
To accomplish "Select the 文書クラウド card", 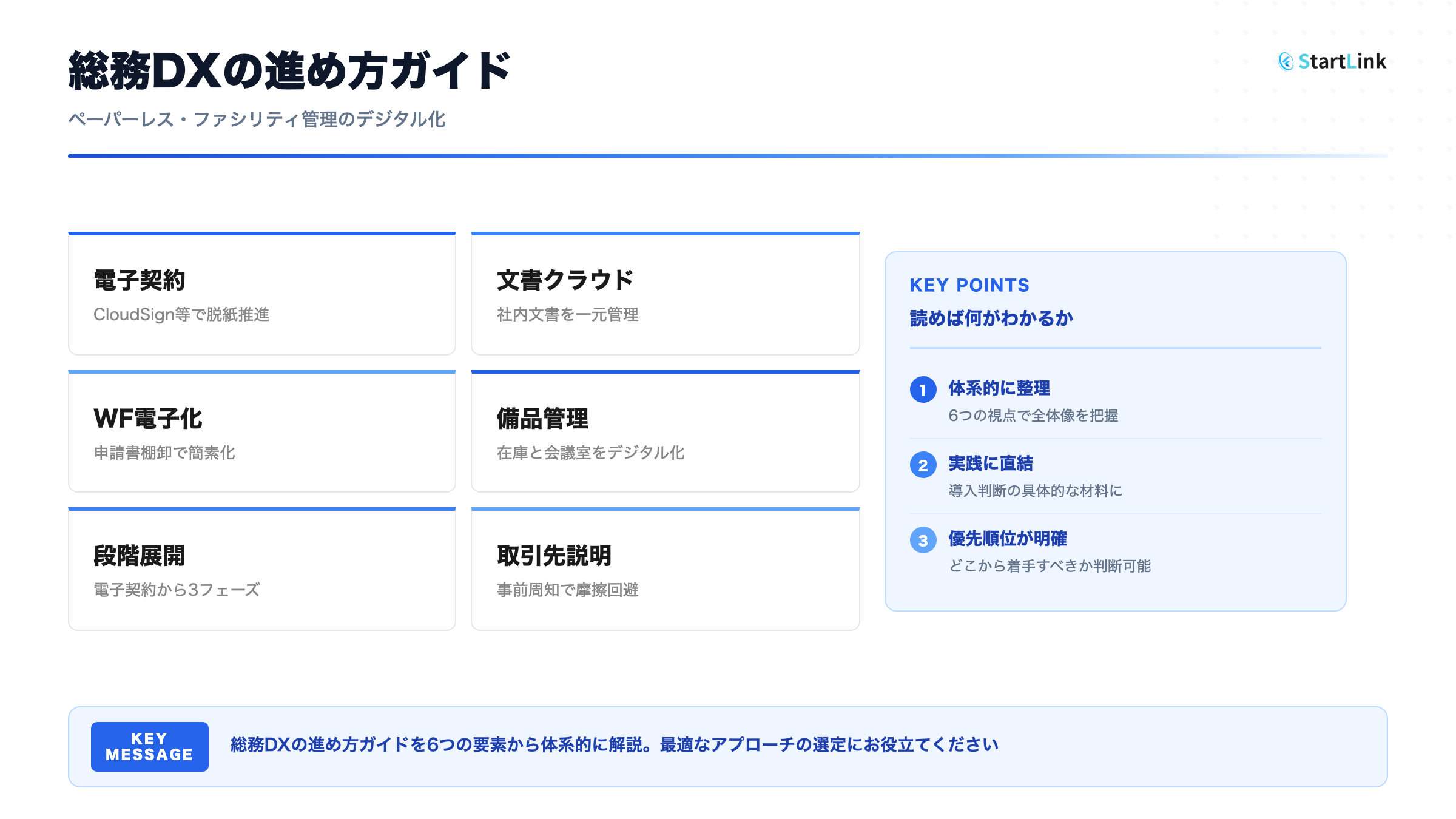I will pyautogui.click(x=665, y=295).
